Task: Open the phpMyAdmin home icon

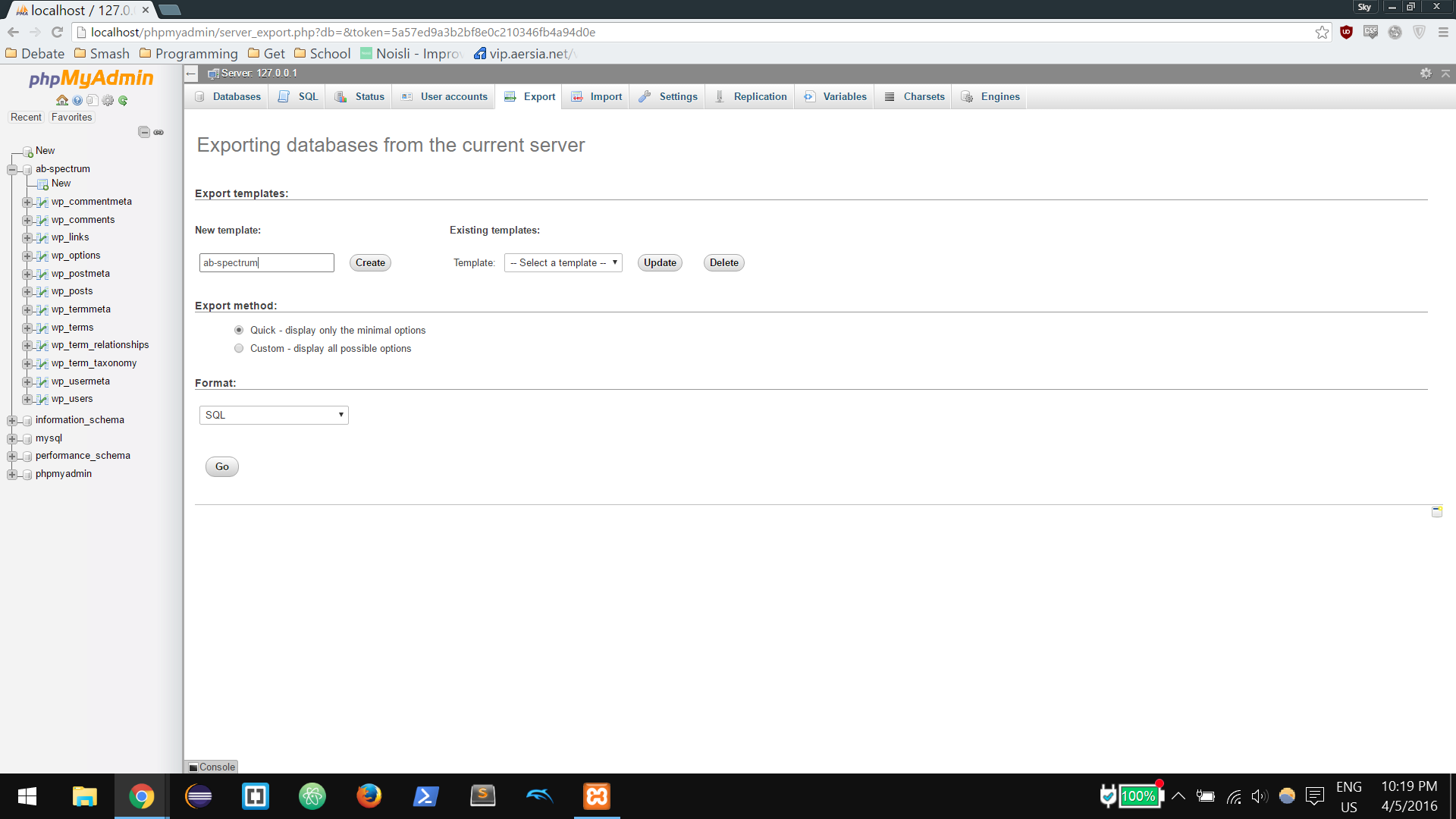Action: 62,100
